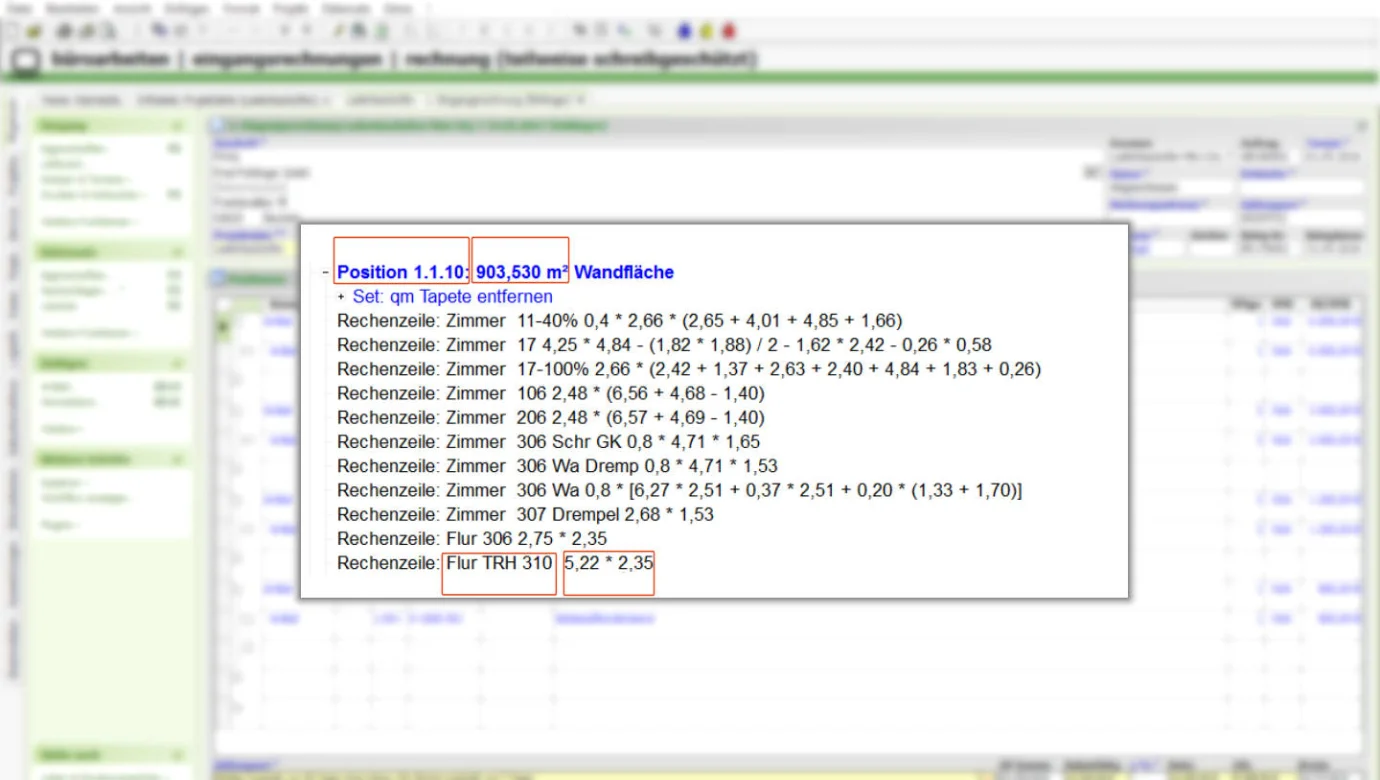
Task: Select the Zimmer 307 Drempel calculation row
Action: click(525, 514)
